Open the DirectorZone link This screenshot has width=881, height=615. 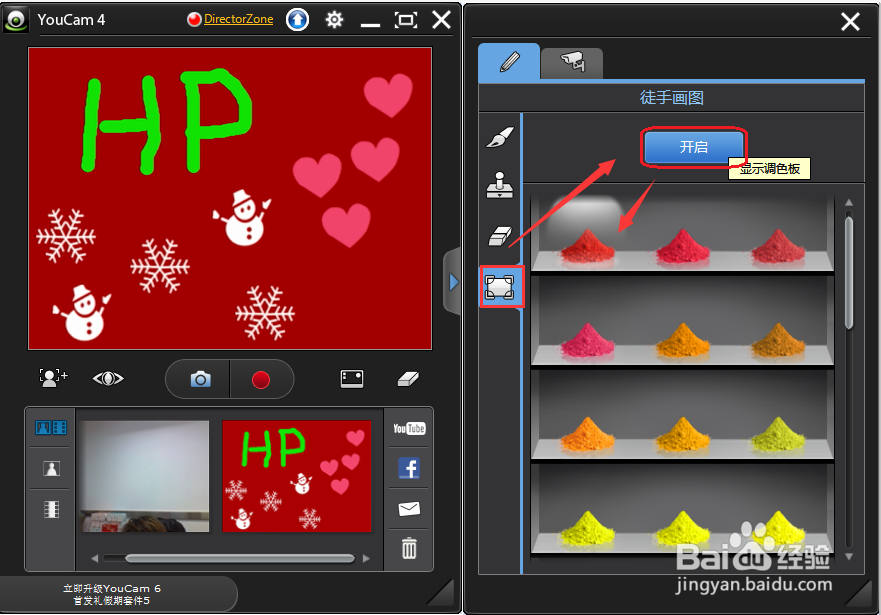[238, 19]
